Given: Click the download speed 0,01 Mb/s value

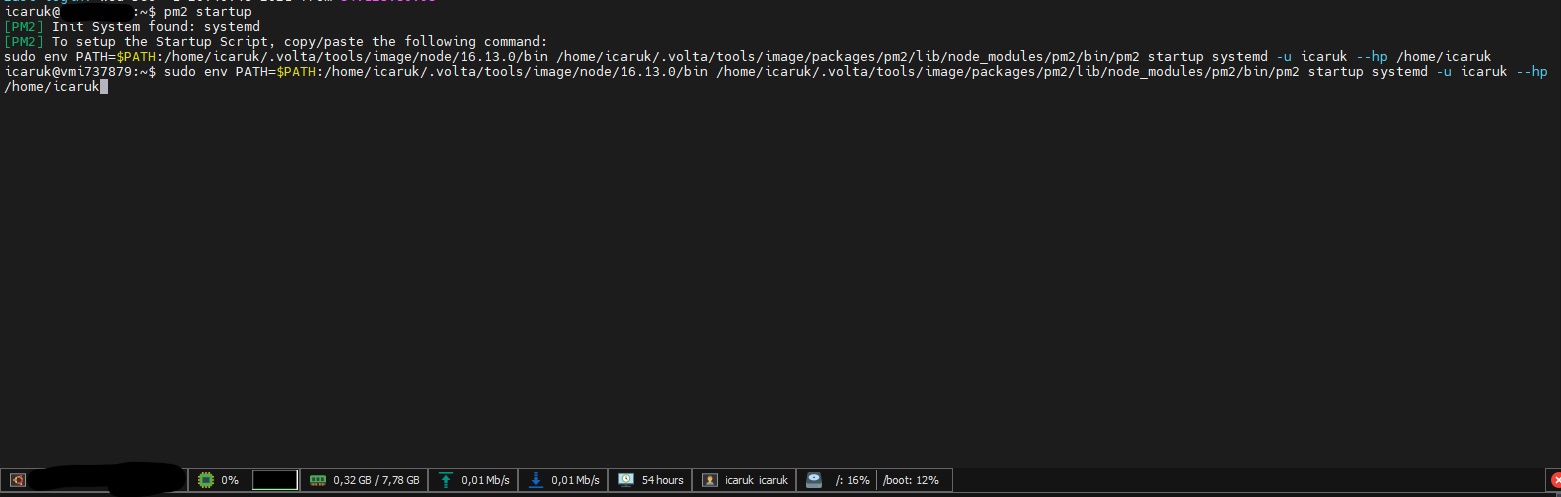Looking at the screenshot, I should [x=575, y=480].
